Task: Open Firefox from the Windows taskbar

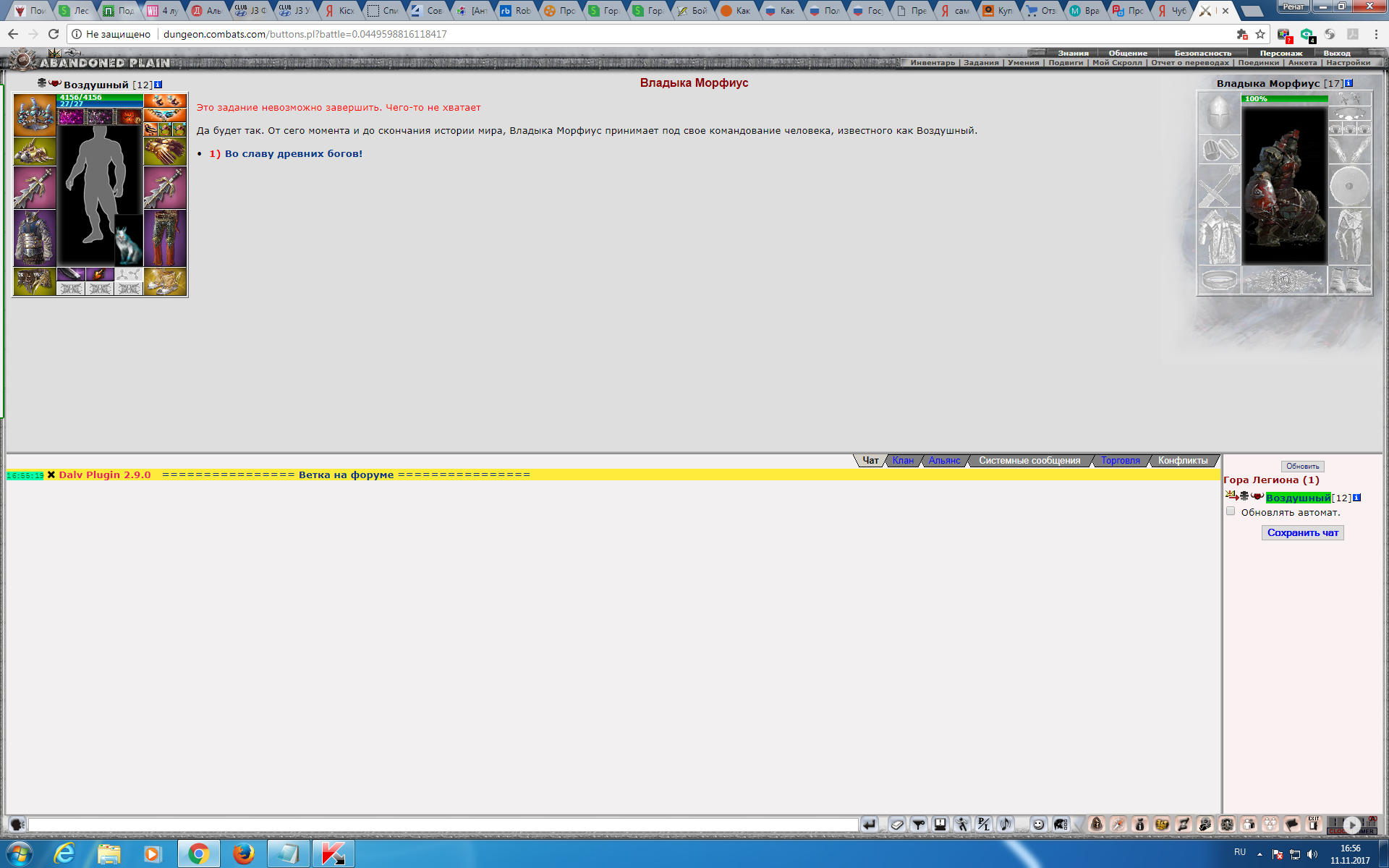Action: (244, 854)
